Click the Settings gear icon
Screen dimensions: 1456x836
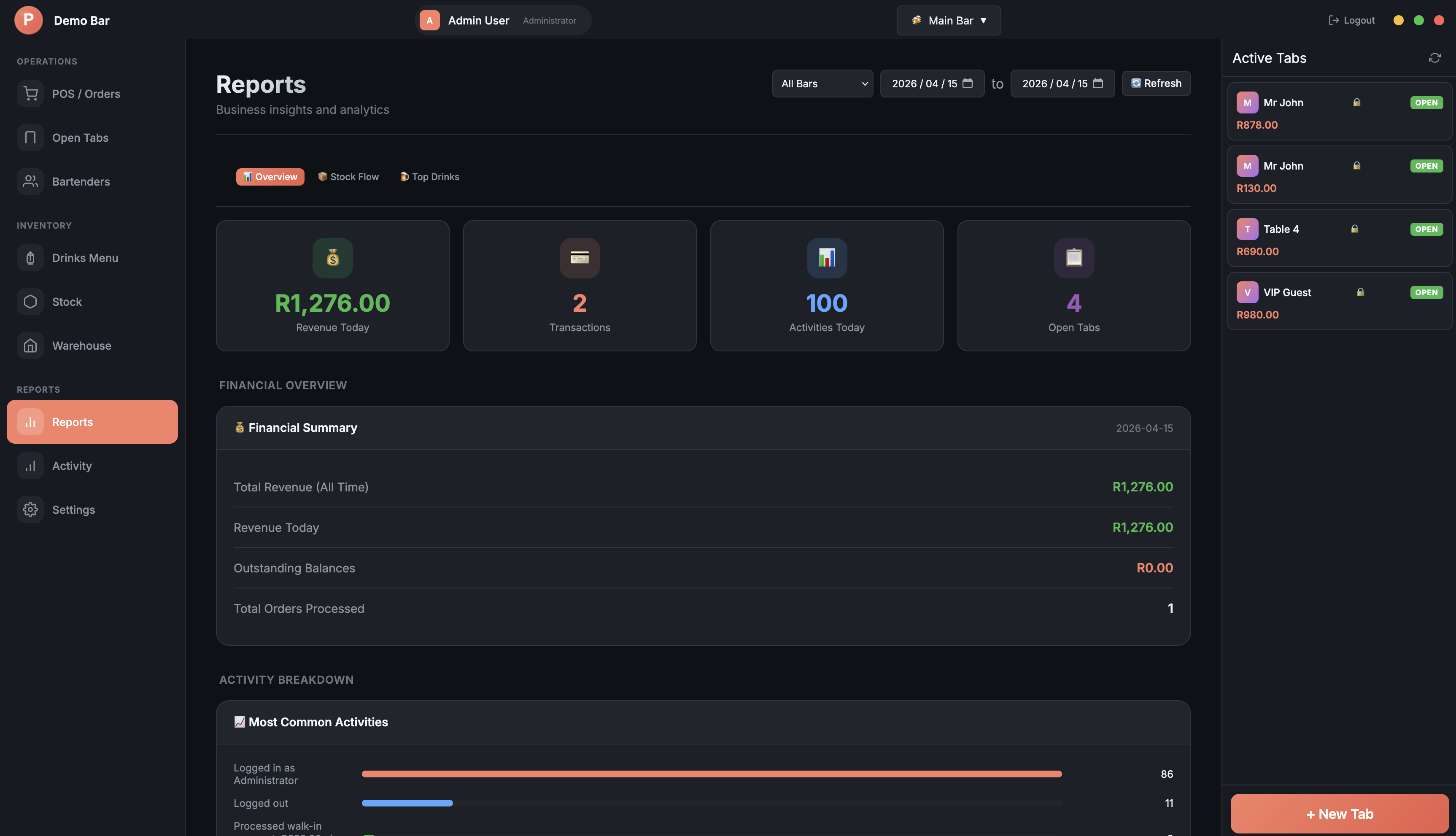click(30, 509)
